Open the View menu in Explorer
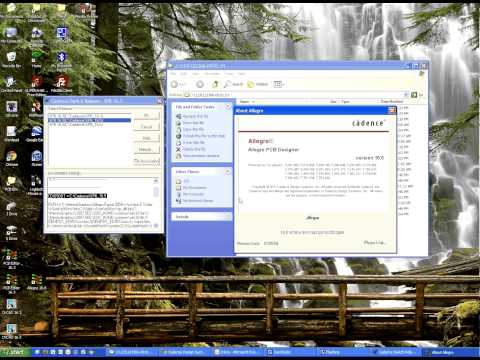 (196, 74)
